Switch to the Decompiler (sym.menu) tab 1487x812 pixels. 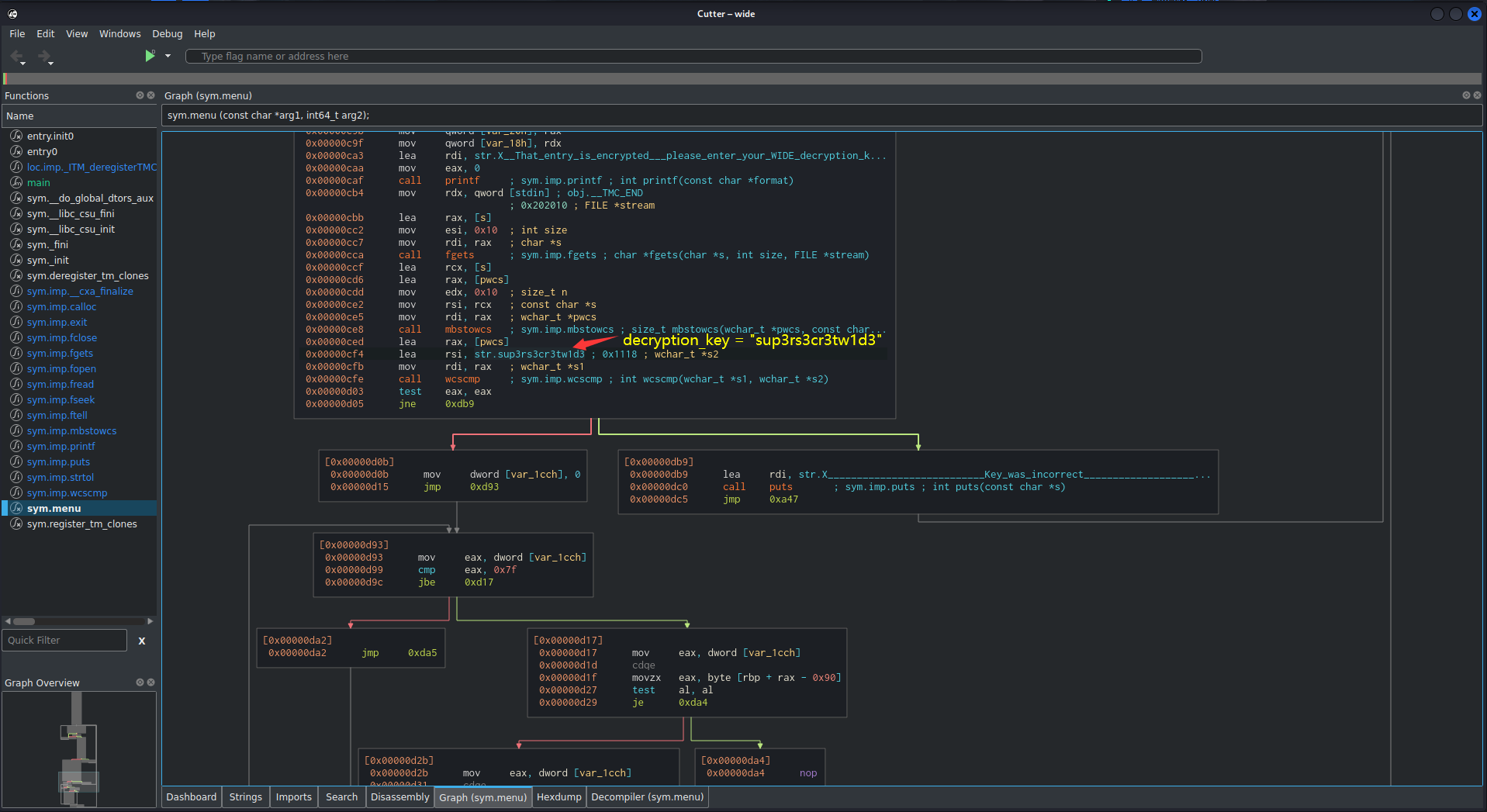tap(647, 797)
